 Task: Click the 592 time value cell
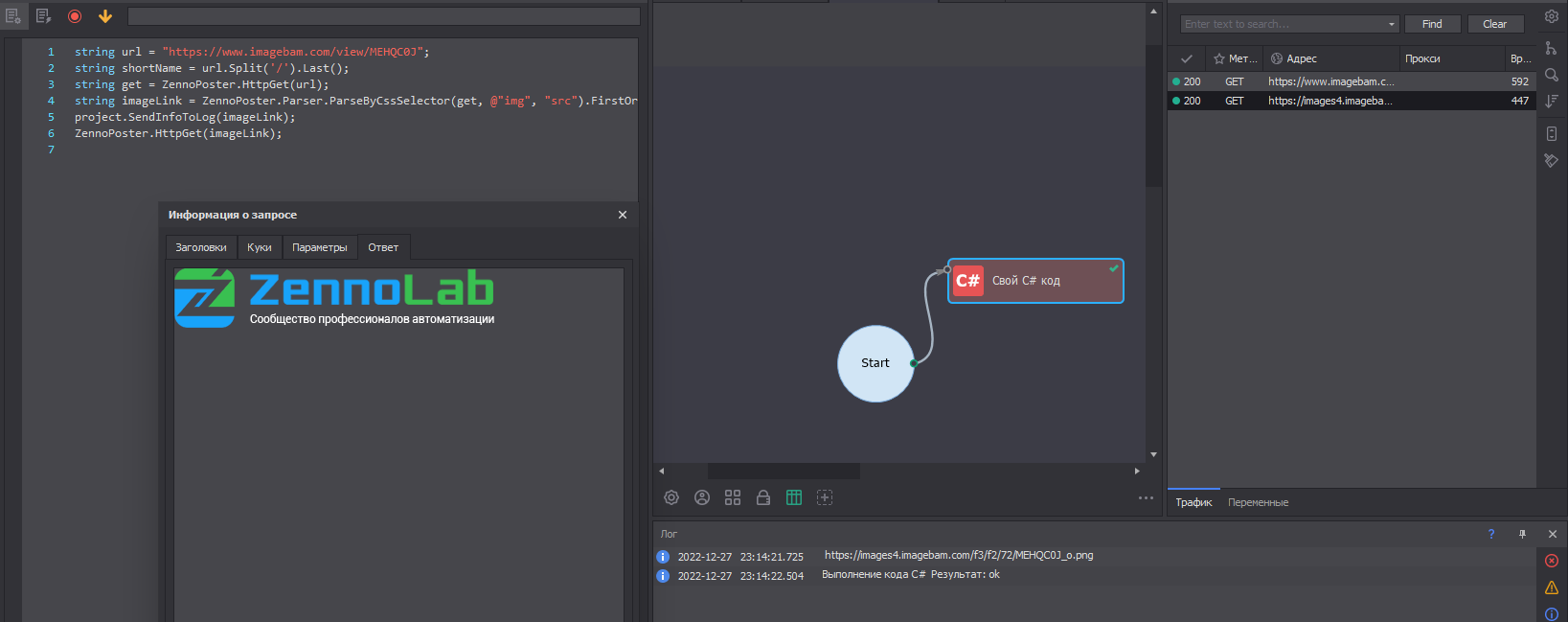click(1520, 81)
